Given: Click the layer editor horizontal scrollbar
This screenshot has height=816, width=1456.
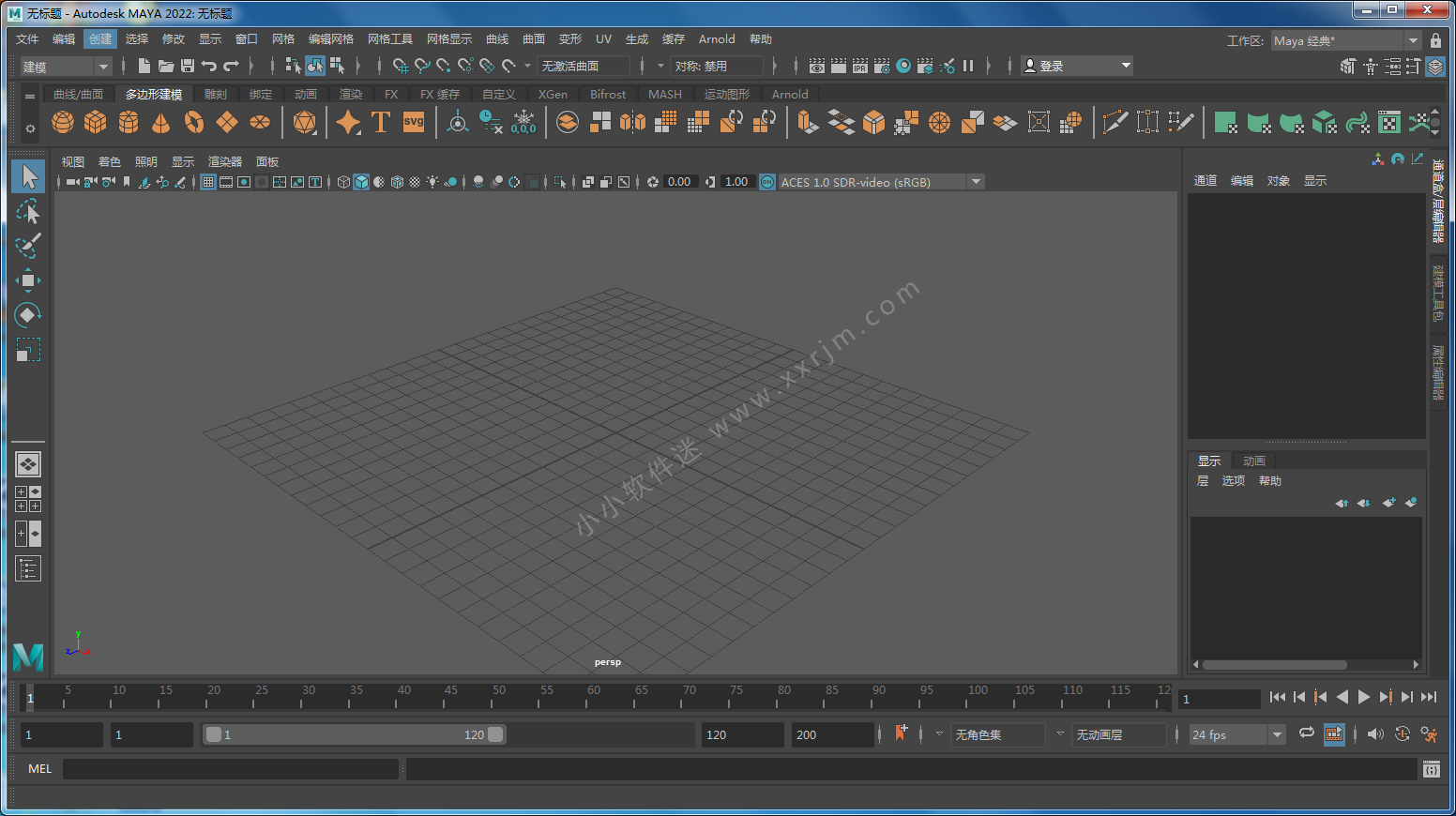Looking at the screenshot, I should (1275, 665).
